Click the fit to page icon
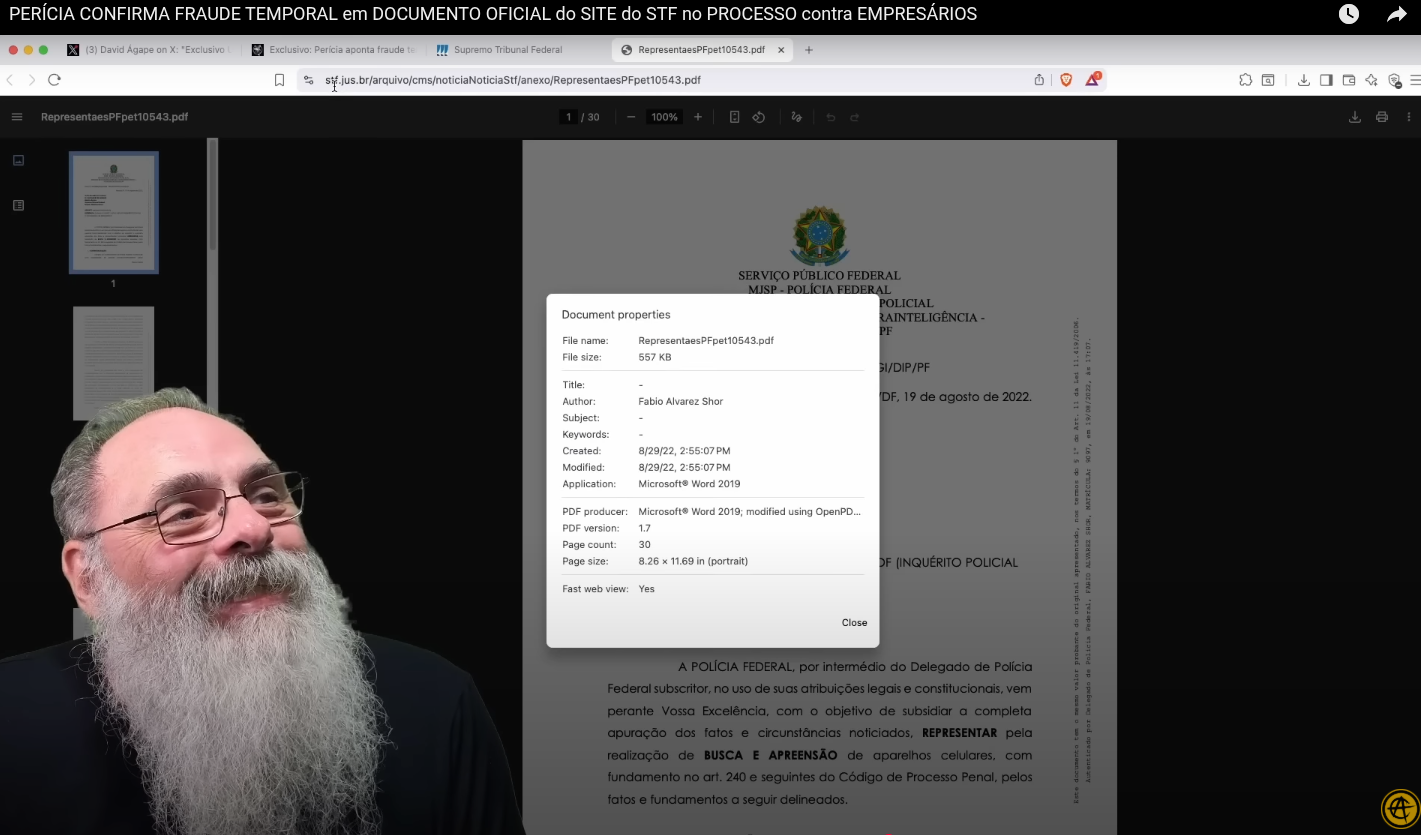1421x835 pixels. coord(734,117)
